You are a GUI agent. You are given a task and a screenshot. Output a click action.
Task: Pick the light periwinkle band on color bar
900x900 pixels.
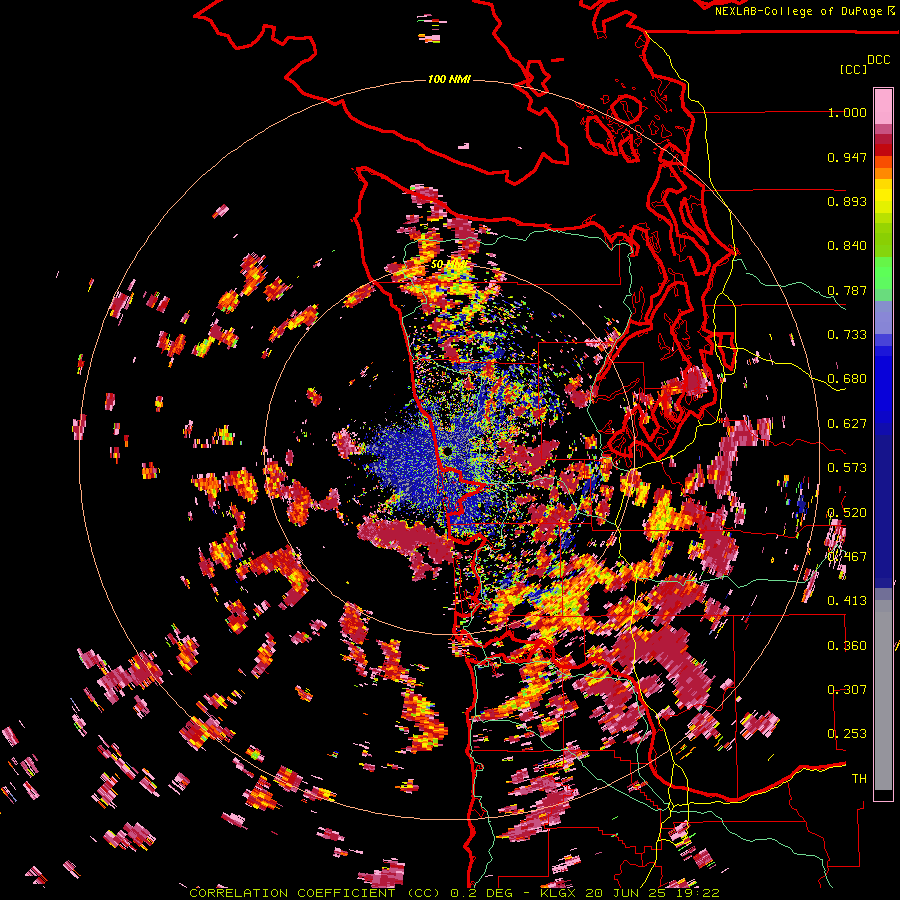click(x=883, y=317)
